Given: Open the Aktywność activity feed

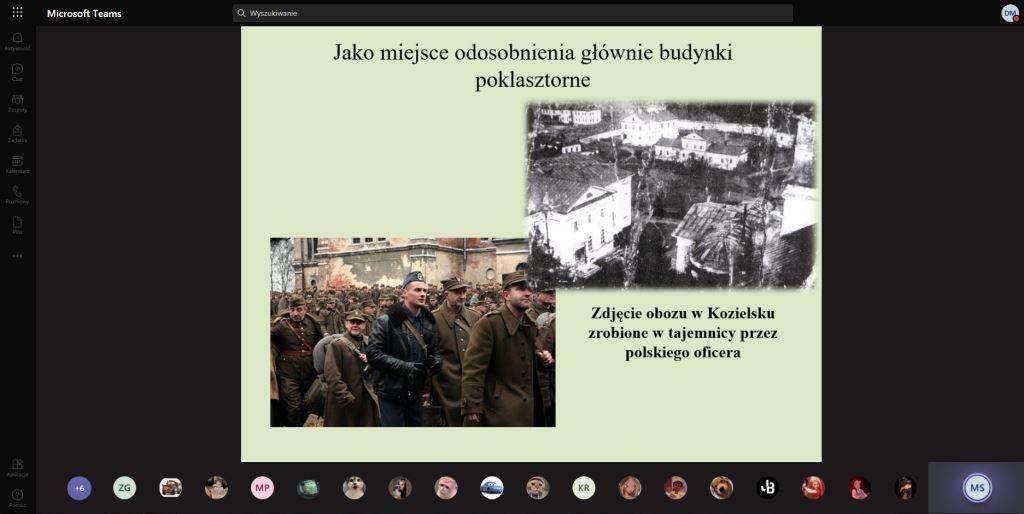Looking at the screenshot, I should 17,41.
